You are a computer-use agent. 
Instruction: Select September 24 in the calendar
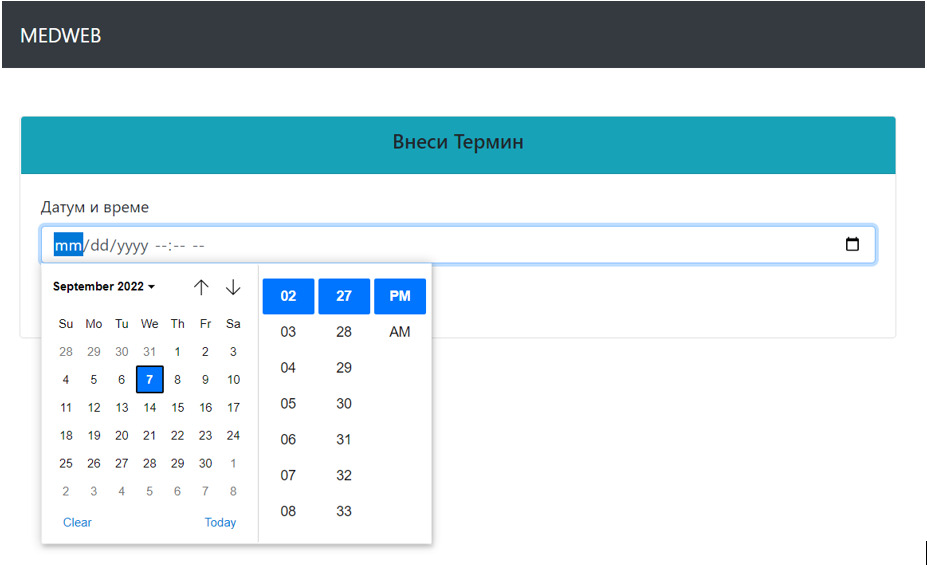[x=233, y=436]
